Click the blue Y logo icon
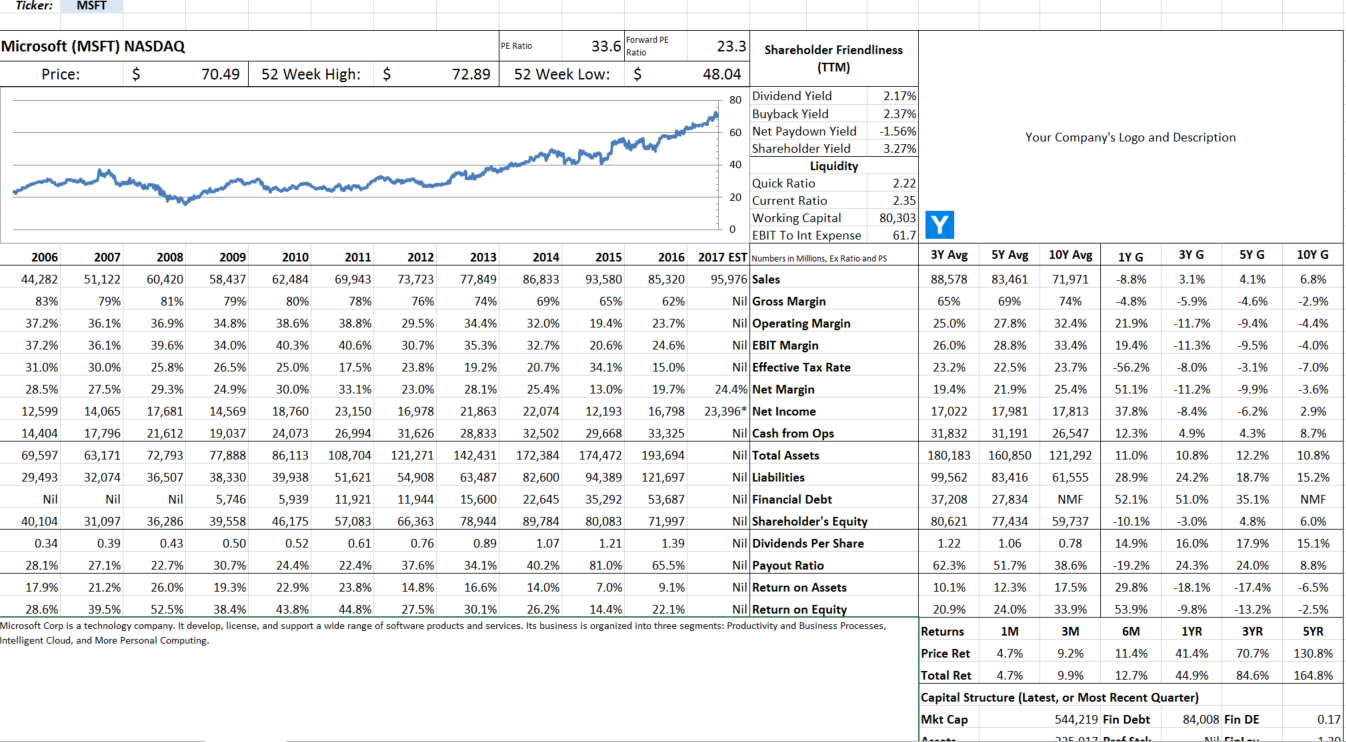Image resolution: width=1346 pixels, height=742 pixels. coord(940,224)
